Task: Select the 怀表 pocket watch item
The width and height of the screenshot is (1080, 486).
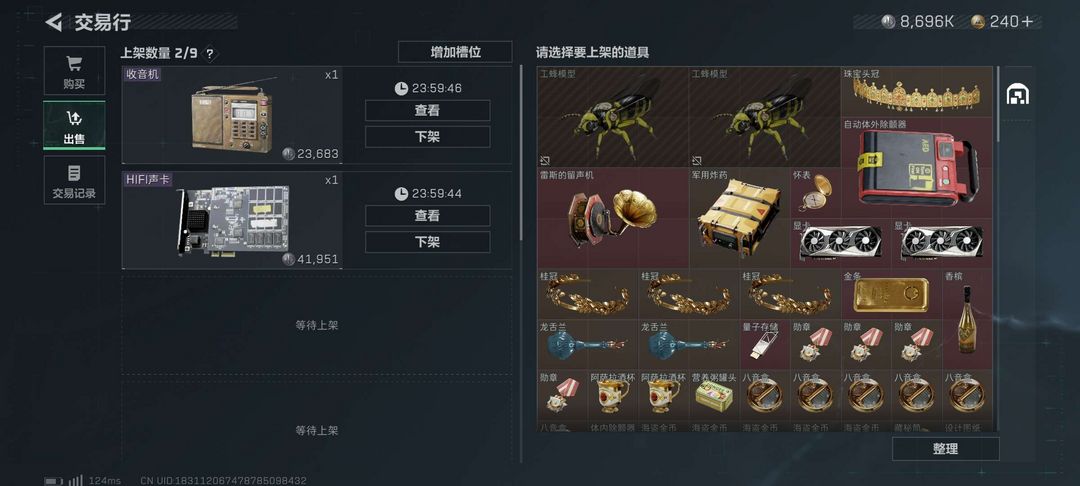Action: pyautogui.click(x=816, y=193)
